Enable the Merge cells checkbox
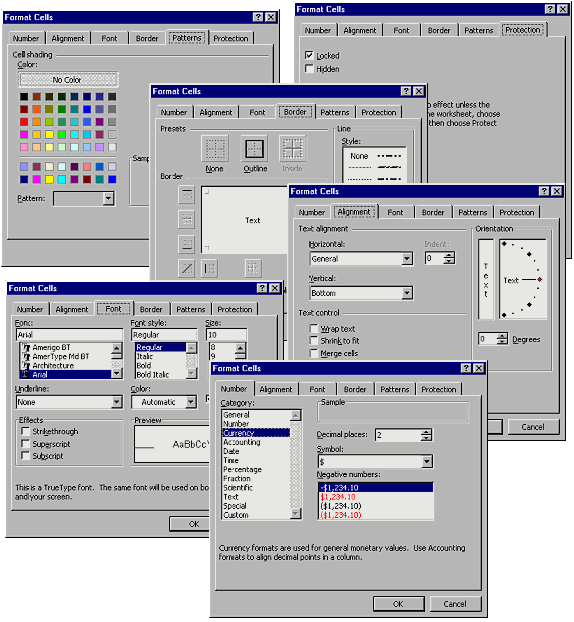Screen dimensions: 574x622 point(314,353)
